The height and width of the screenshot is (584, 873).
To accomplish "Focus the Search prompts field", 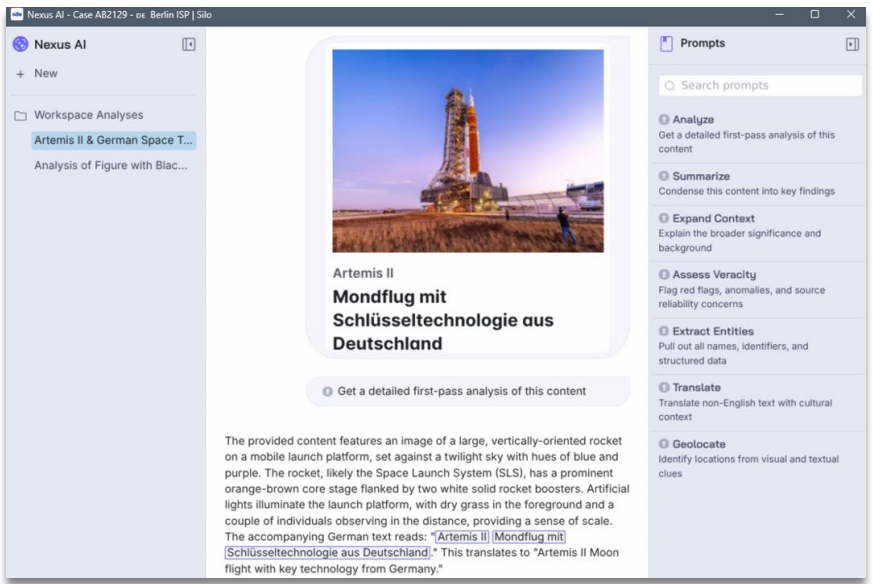I will click(x=760, y=86).
